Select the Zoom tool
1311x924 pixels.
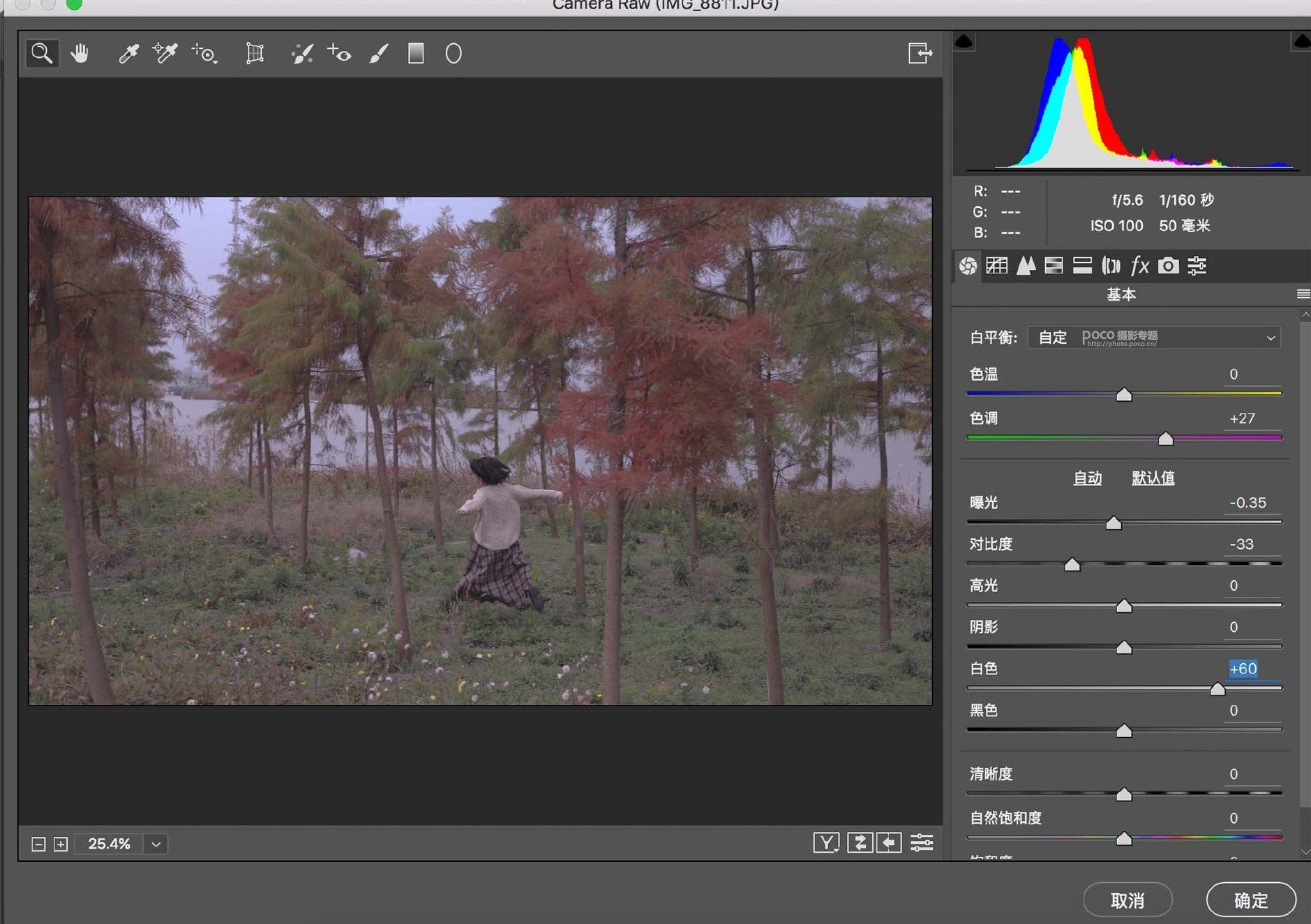pos(42,54)
